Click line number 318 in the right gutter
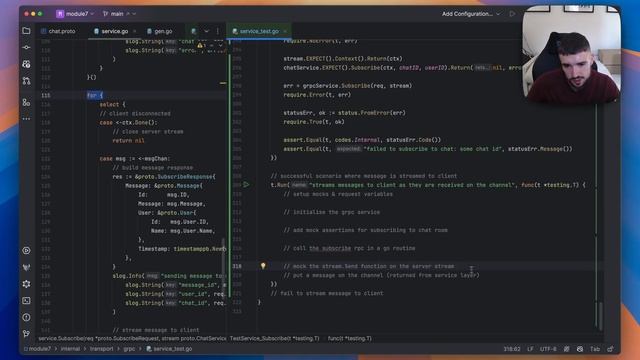This screenshot has width=640, height=360. (x=237, y=266)
